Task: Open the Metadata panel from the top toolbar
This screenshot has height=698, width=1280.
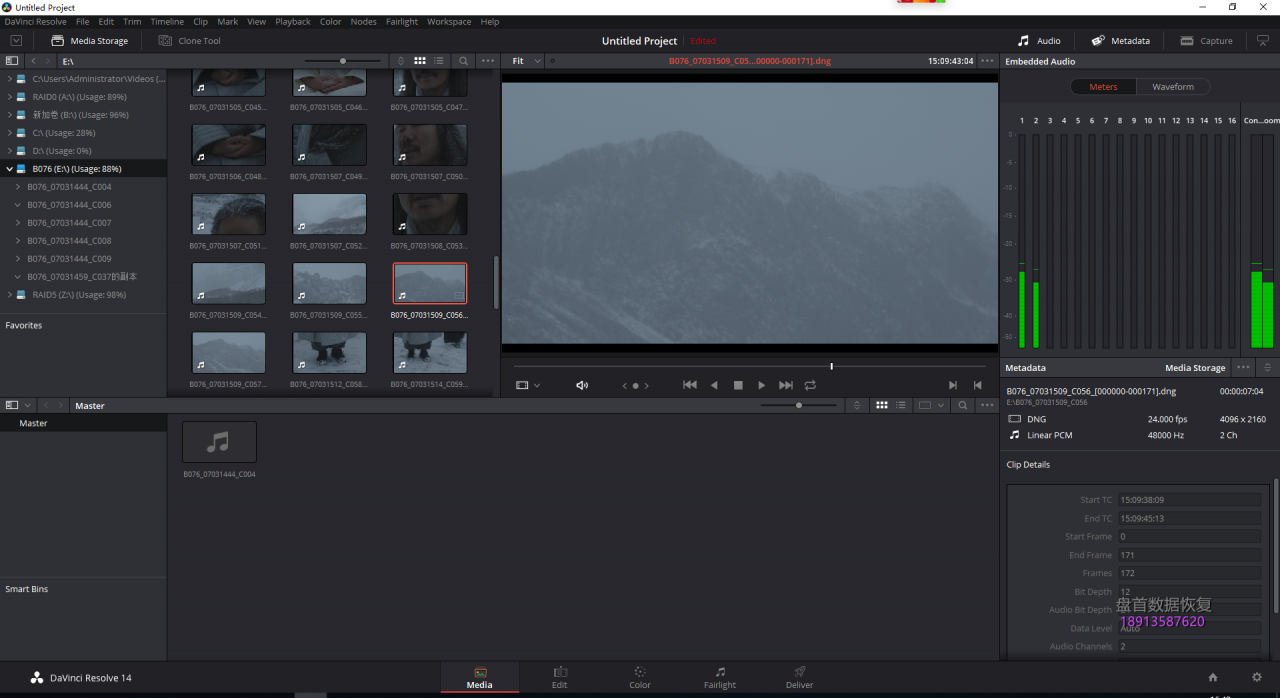Action: pos(1120,41)
